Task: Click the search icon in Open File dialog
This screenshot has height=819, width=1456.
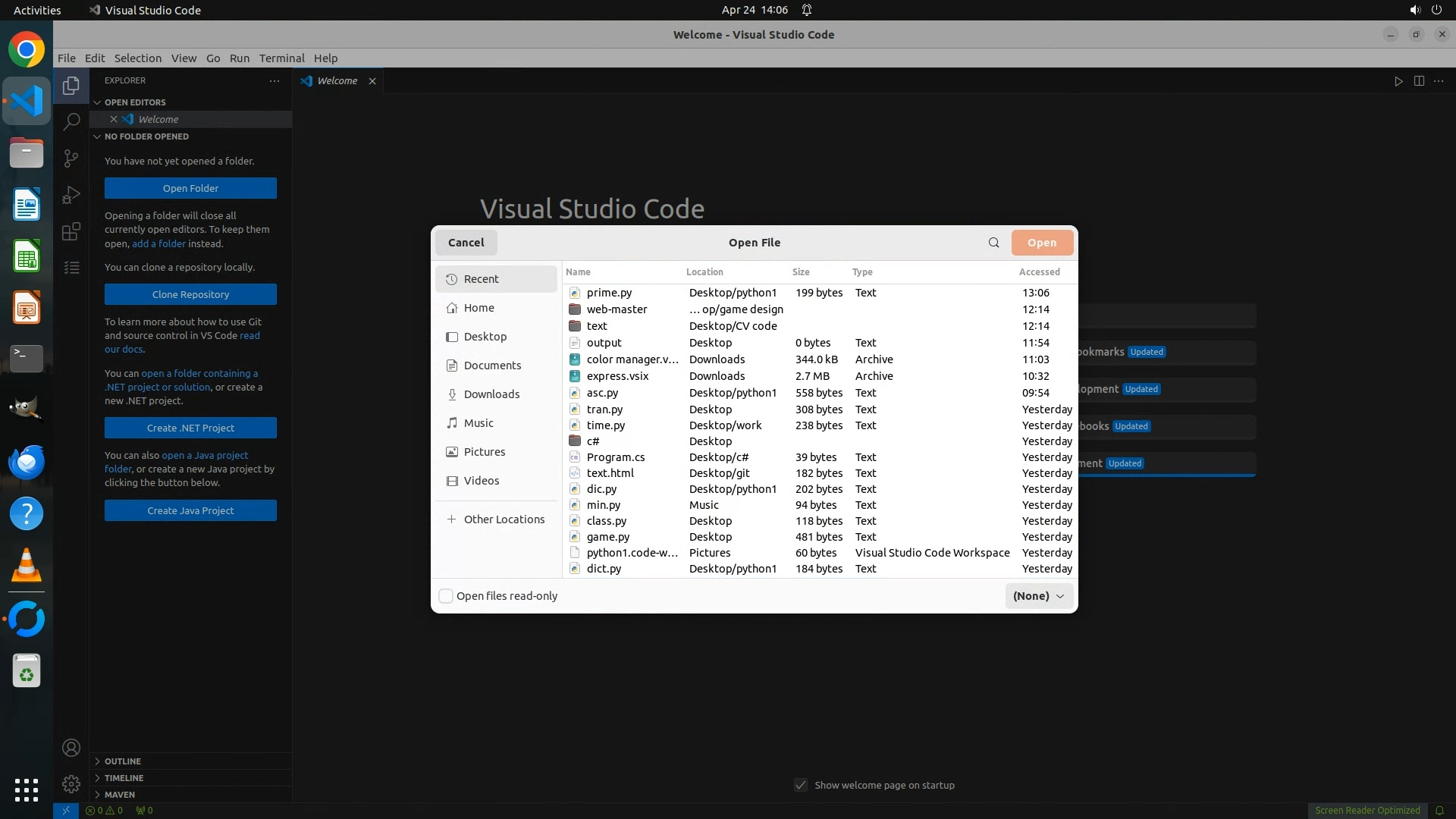Action: 993,243
